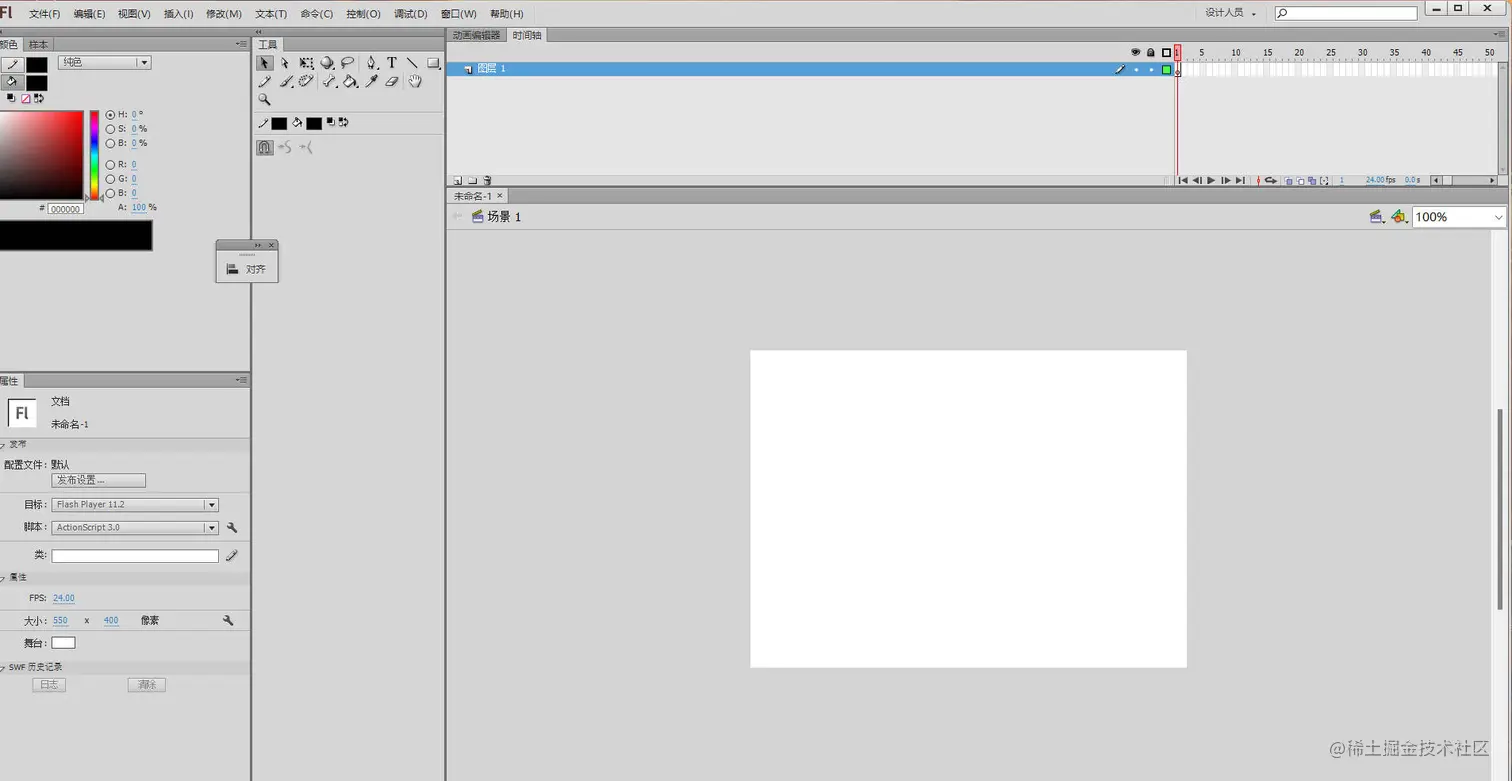Lock the 图层 1 layer

pyautogui.click(x=1152, y=69)
